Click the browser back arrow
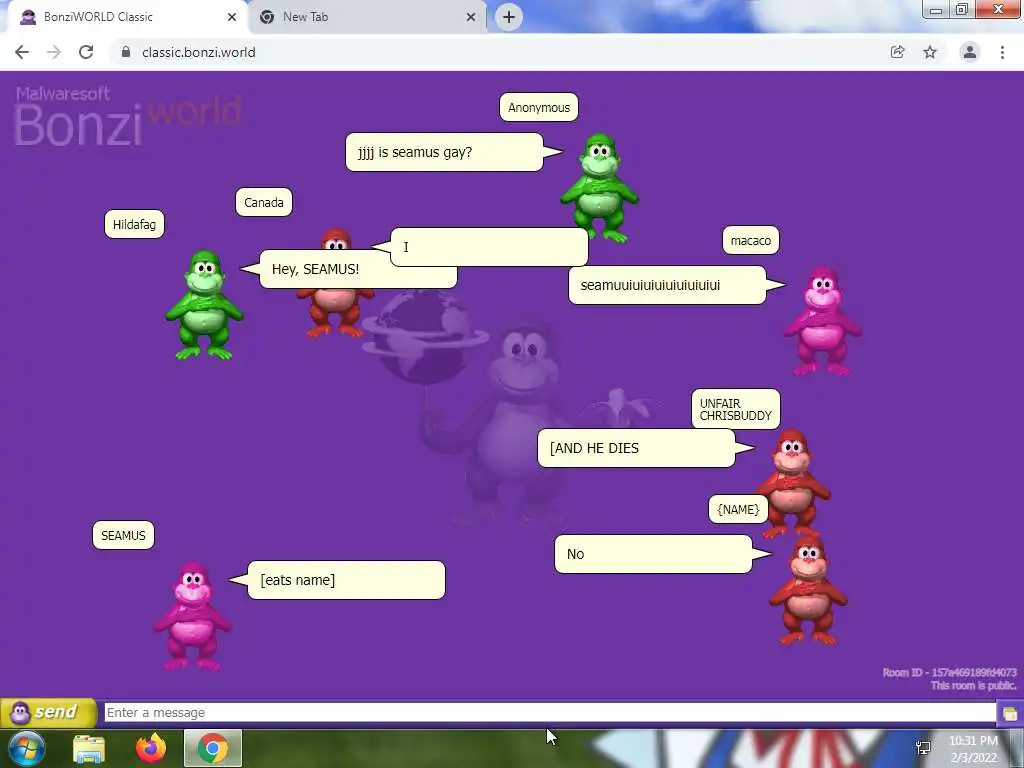Viewport: 1024px width, 768px height. [x=22, y=52]
